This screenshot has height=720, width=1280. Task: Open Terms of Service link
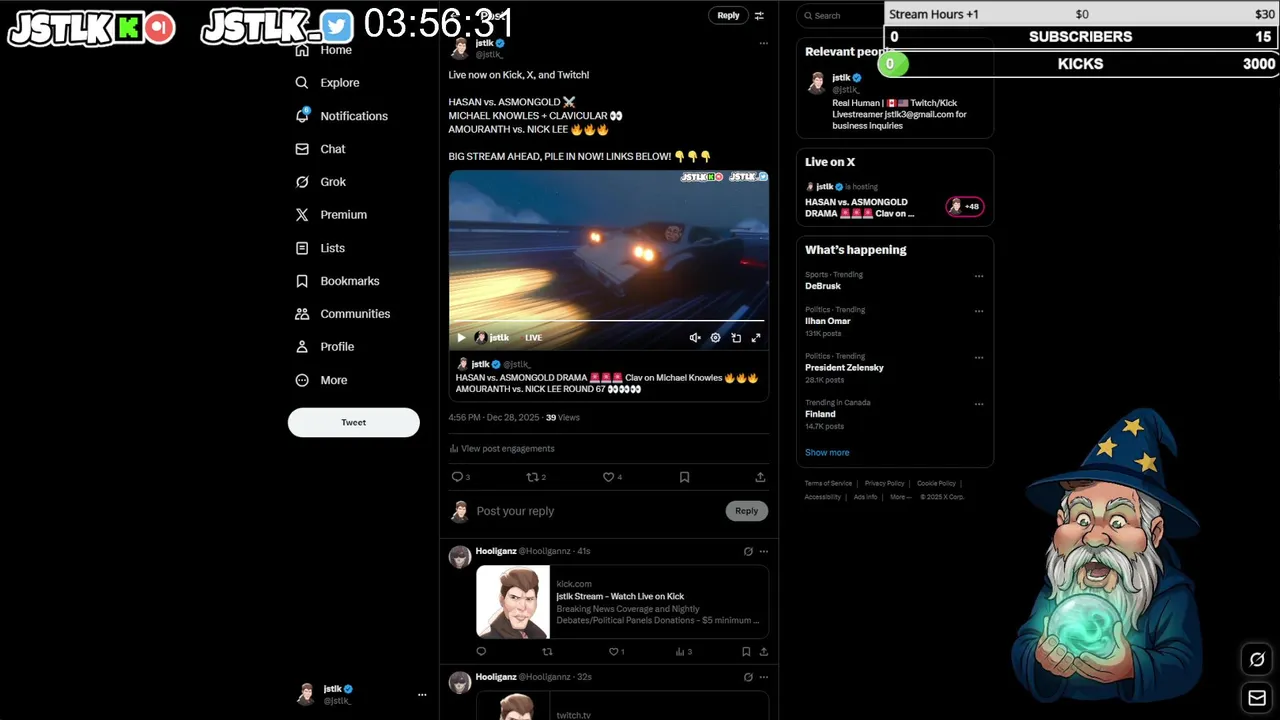[828, 484]
